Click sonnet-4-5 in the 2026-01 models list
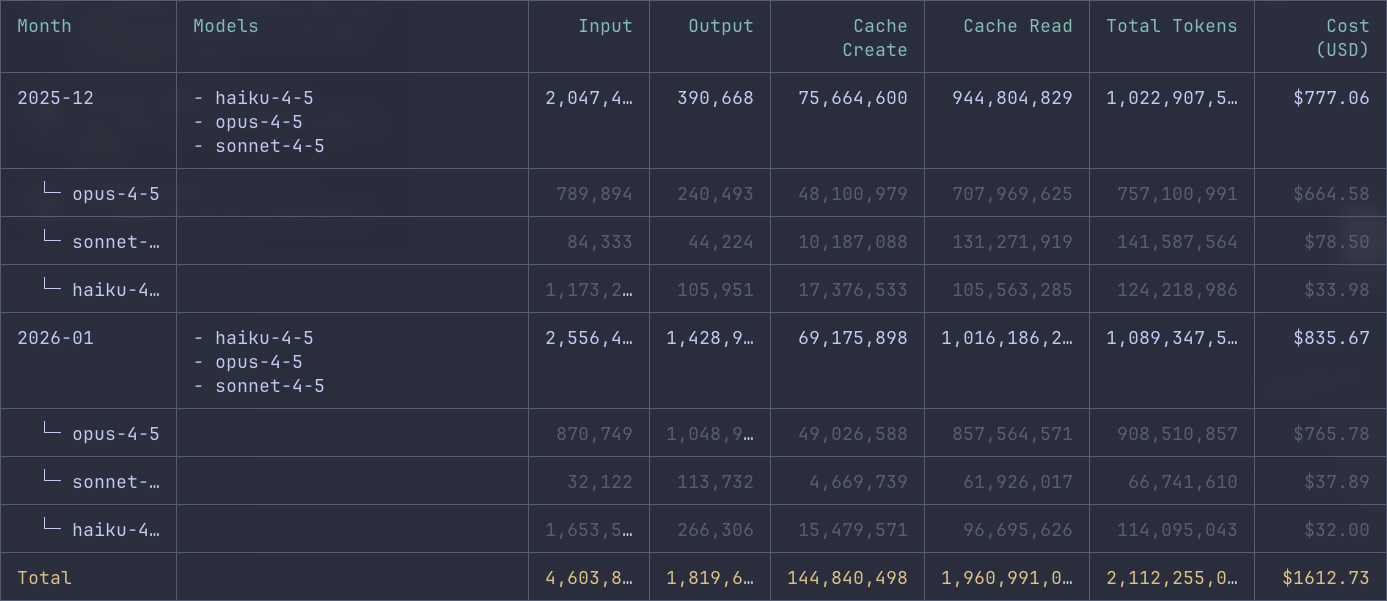The height and width of the screenshot is (601, 1387). click(269, 386)
